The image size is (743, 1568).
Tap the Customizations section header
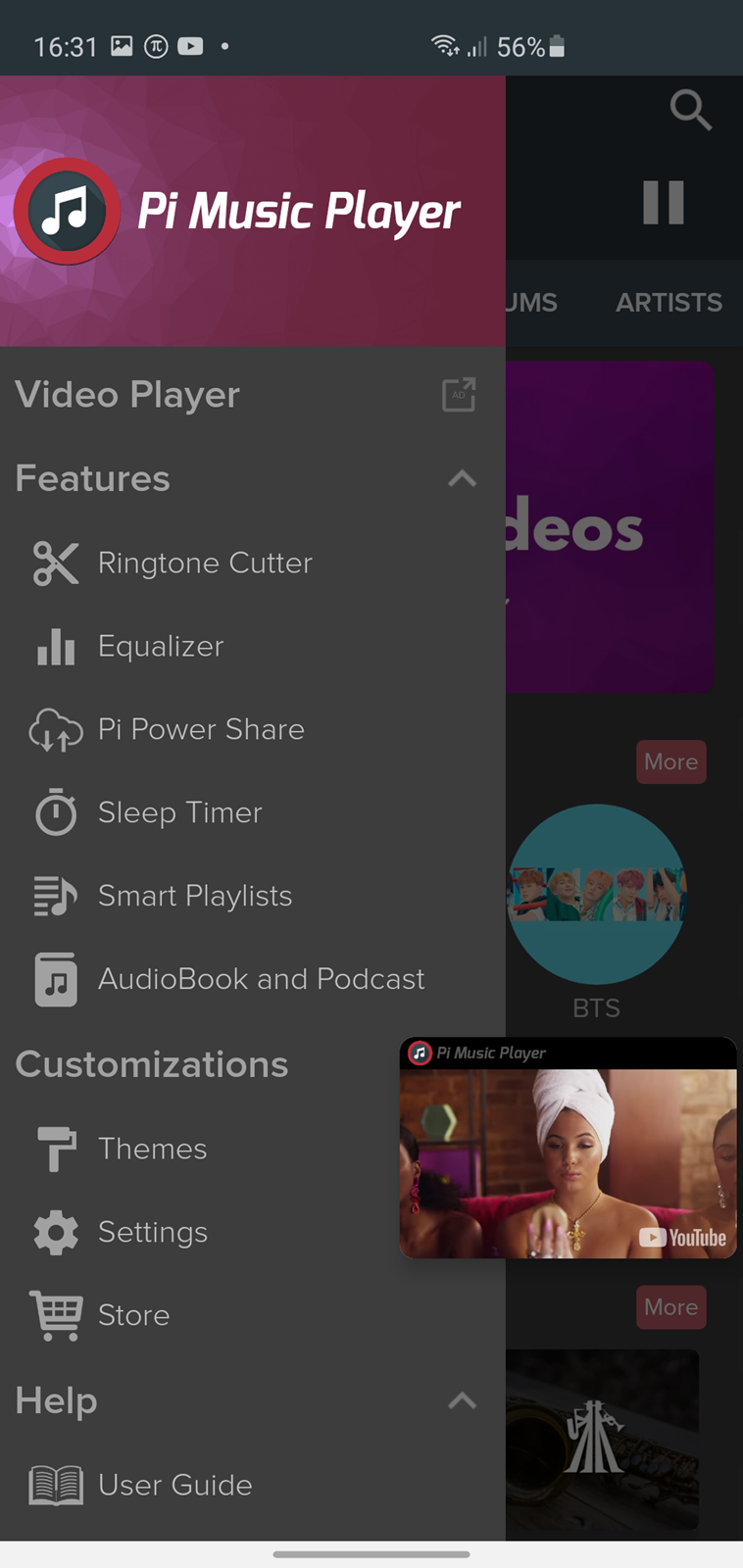[152, 1064]
